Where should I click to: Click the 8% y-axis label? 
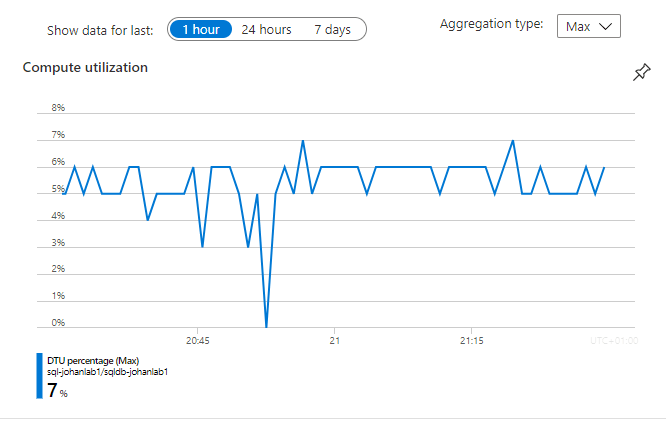(58, 108)
